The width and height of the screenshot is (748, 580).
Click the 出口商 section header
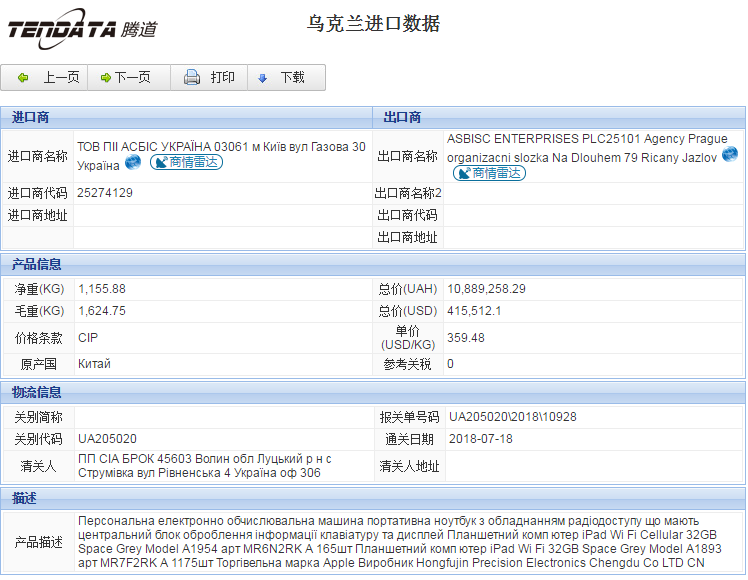click(402, 118)
